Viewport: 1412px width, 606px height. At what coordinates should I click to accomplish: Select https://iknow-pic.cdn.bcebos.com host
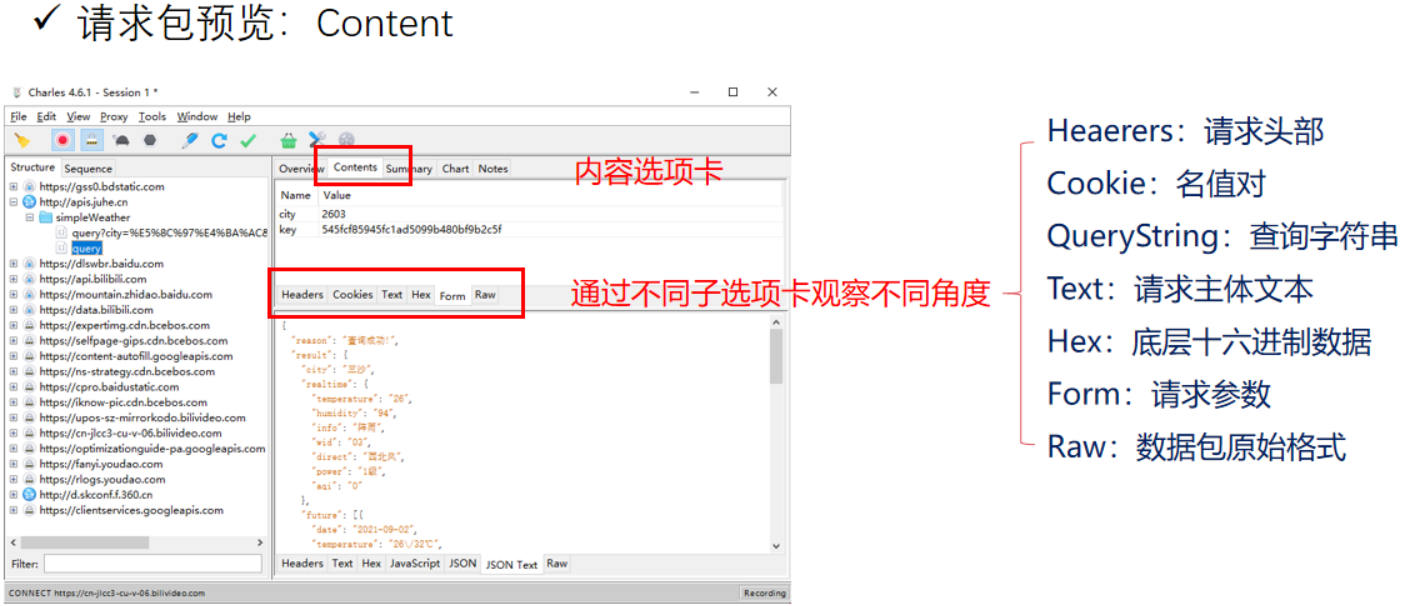(x=124, y=402)
